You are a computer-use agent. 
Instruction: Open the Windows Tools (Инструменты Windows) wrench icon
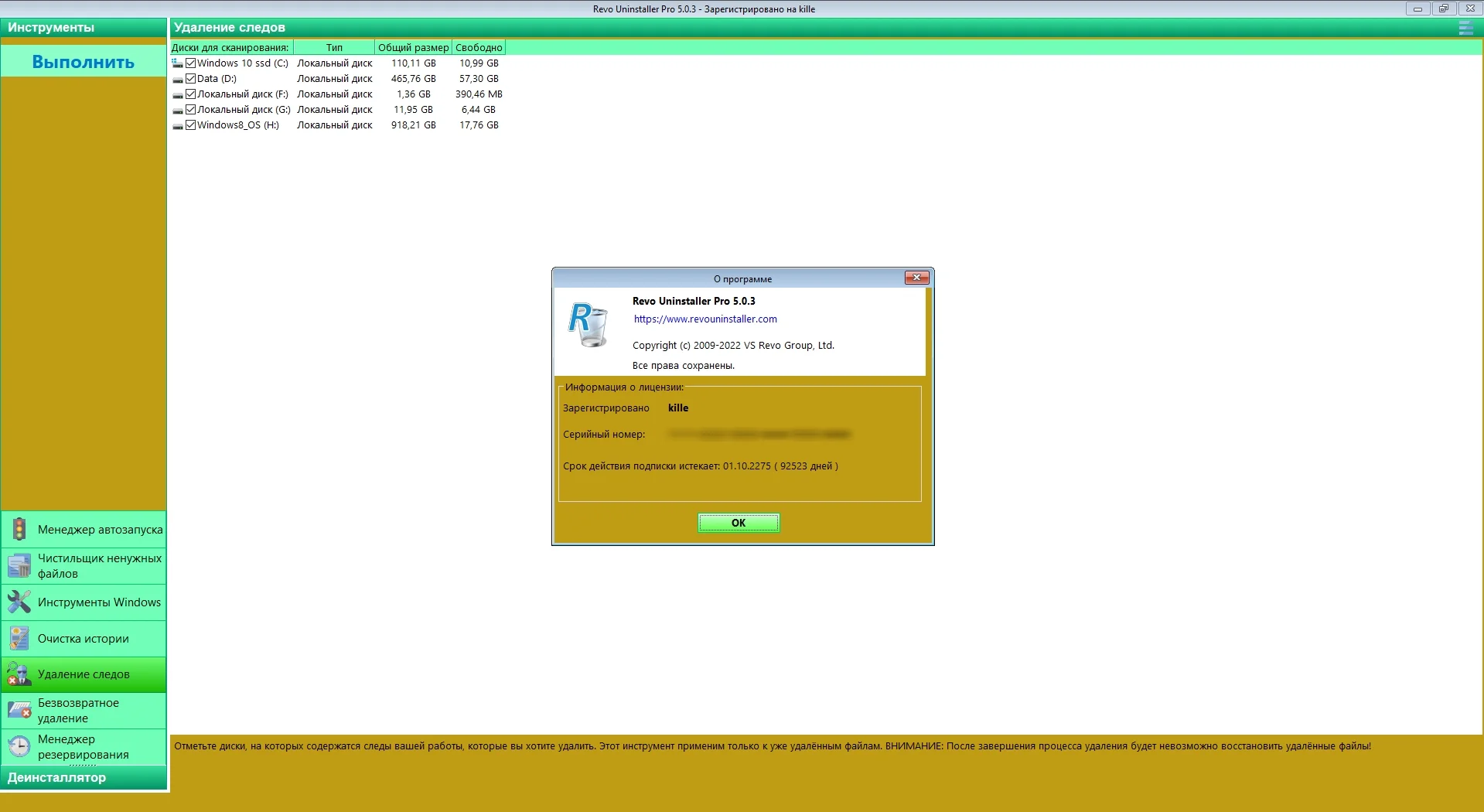coord(19,602)
